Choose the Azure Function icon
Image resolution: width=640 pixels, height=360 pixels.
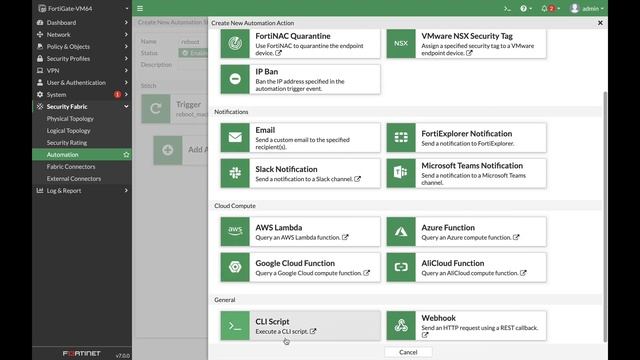(401, 231)
